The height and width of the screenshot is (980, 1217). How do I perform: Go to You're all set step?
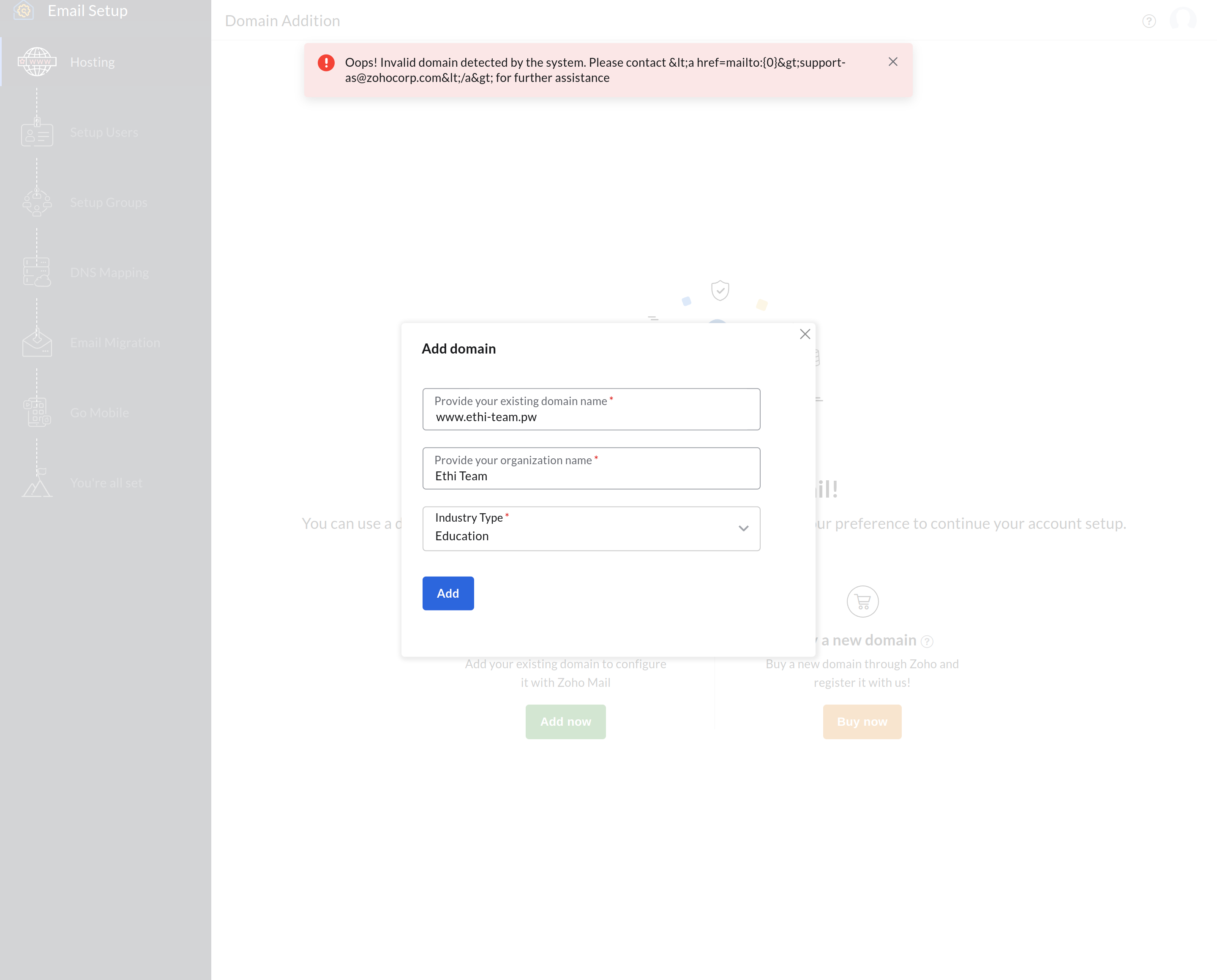pyautogui.click(x=106, y=483)
